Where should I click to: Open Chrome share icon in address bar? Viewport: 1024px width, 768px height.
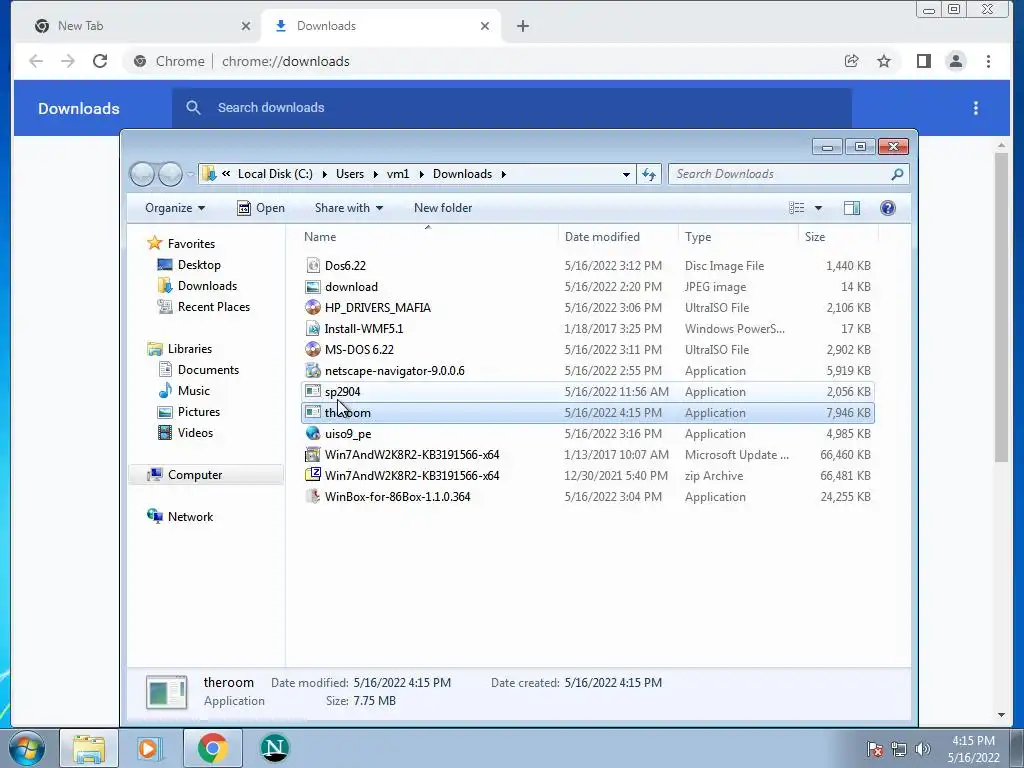[x=851, y=61]
